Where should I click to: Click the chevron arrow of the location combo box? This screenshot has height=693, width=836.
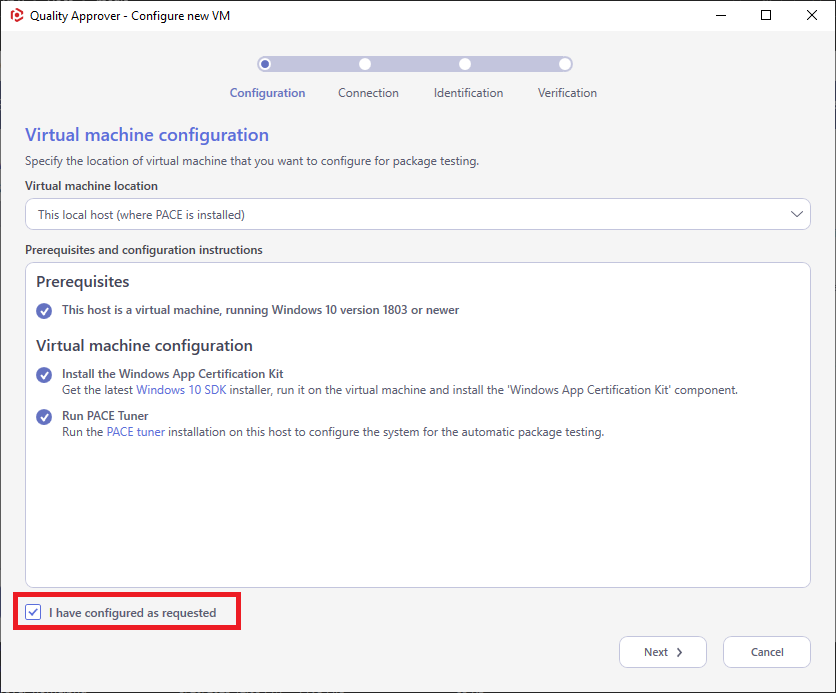coord(797,214)
